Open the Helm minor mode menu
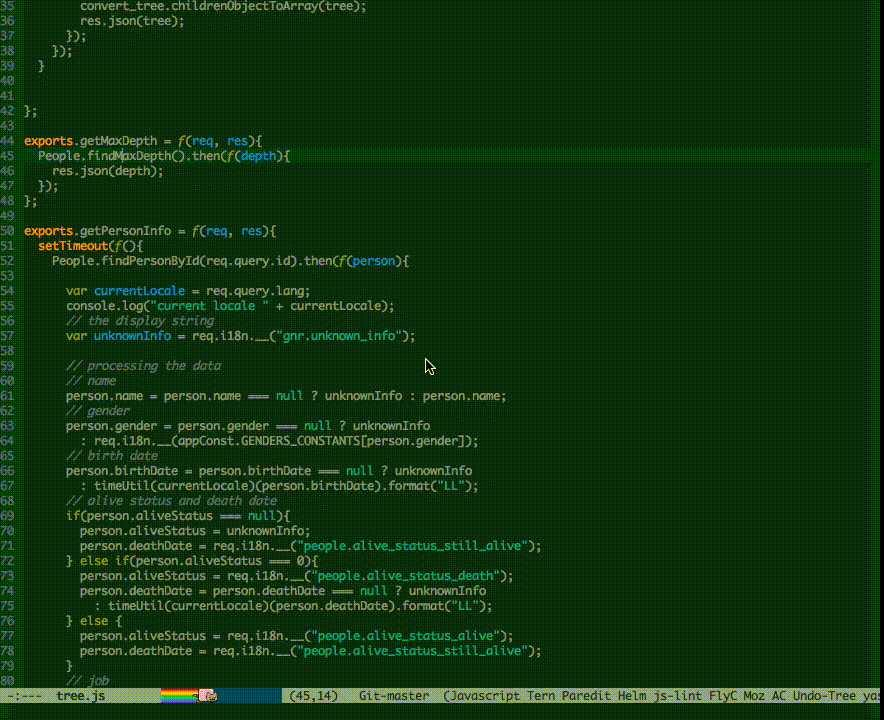The height and width of the screenshot is (720, 884). coord(632,696)
